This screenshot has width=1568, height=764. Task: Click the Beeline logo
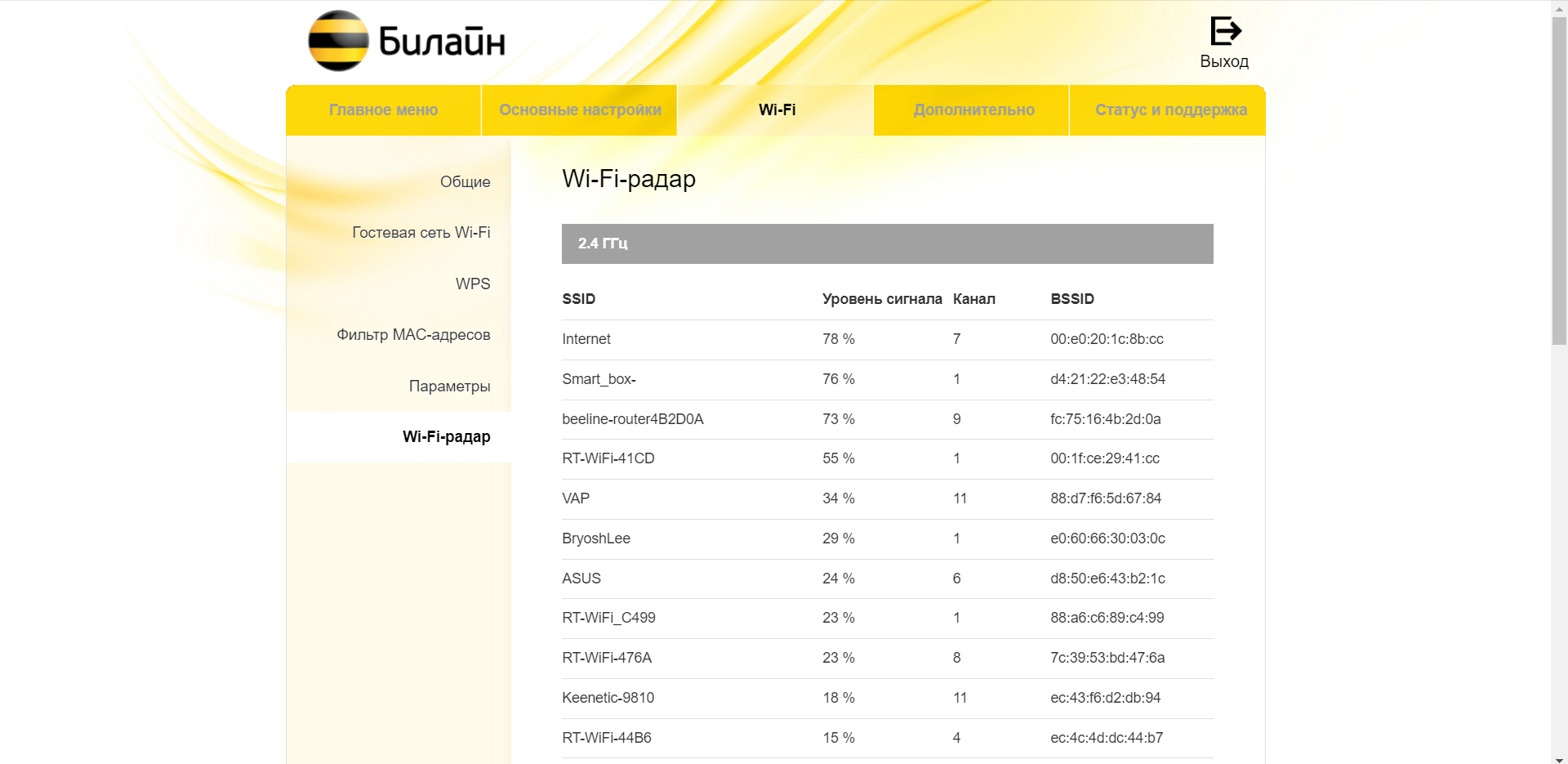pyautogui.click(x=407, y=41)
